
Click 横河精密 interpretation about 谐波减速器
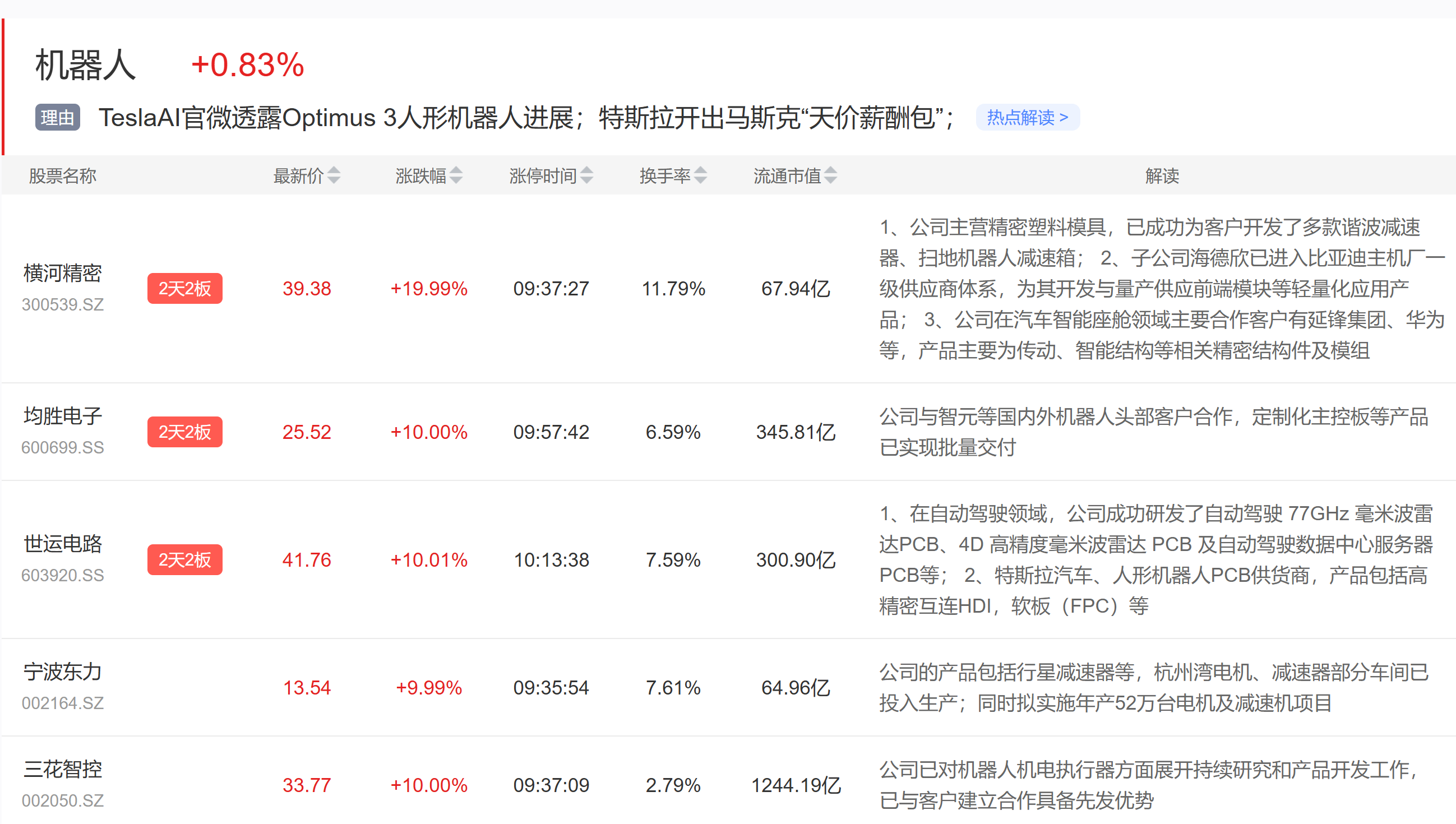(1162, 289)
